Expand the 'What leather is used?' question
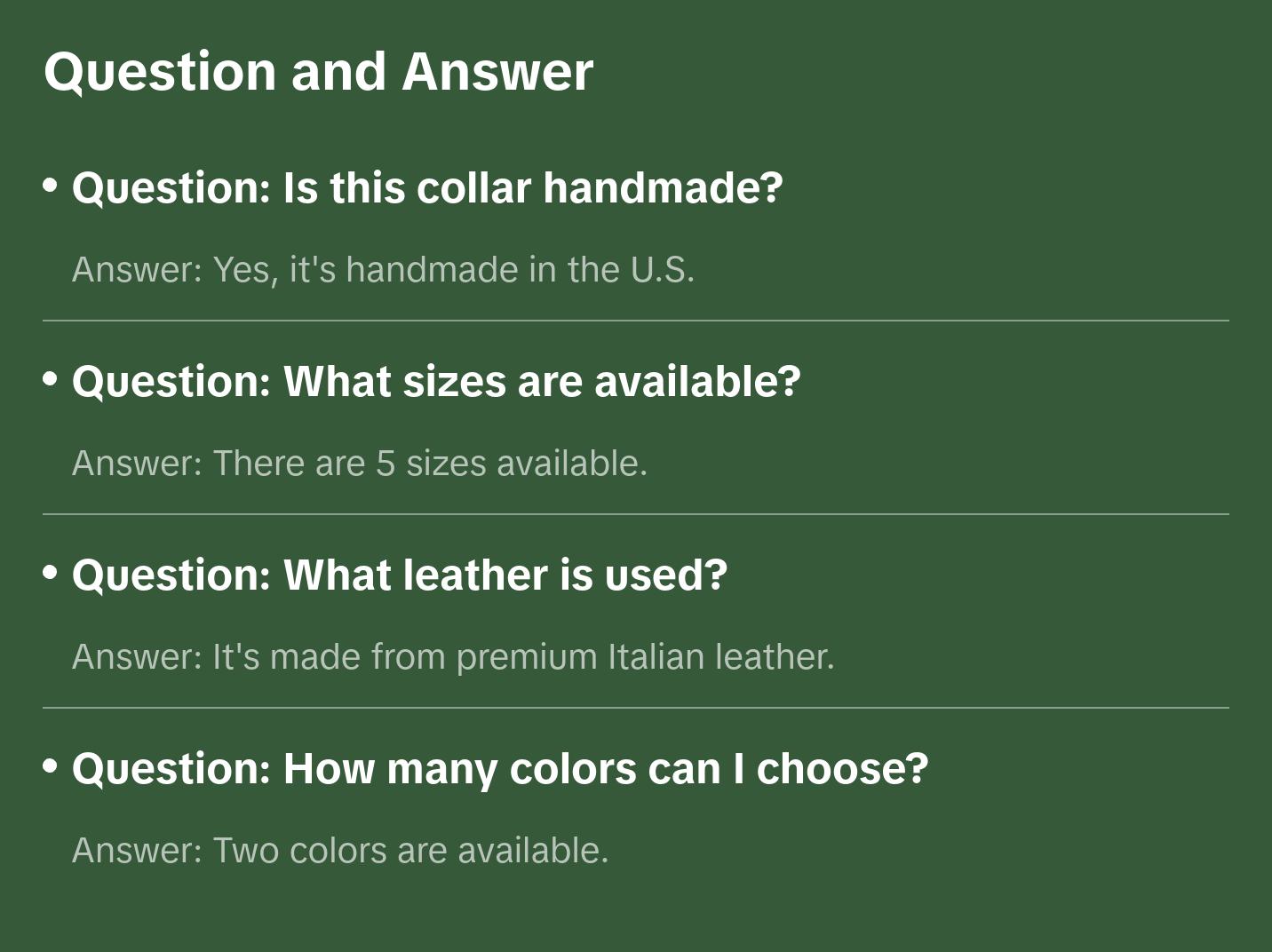The width and height of the screenshot is (1272, 952). [x=399, y=575]
